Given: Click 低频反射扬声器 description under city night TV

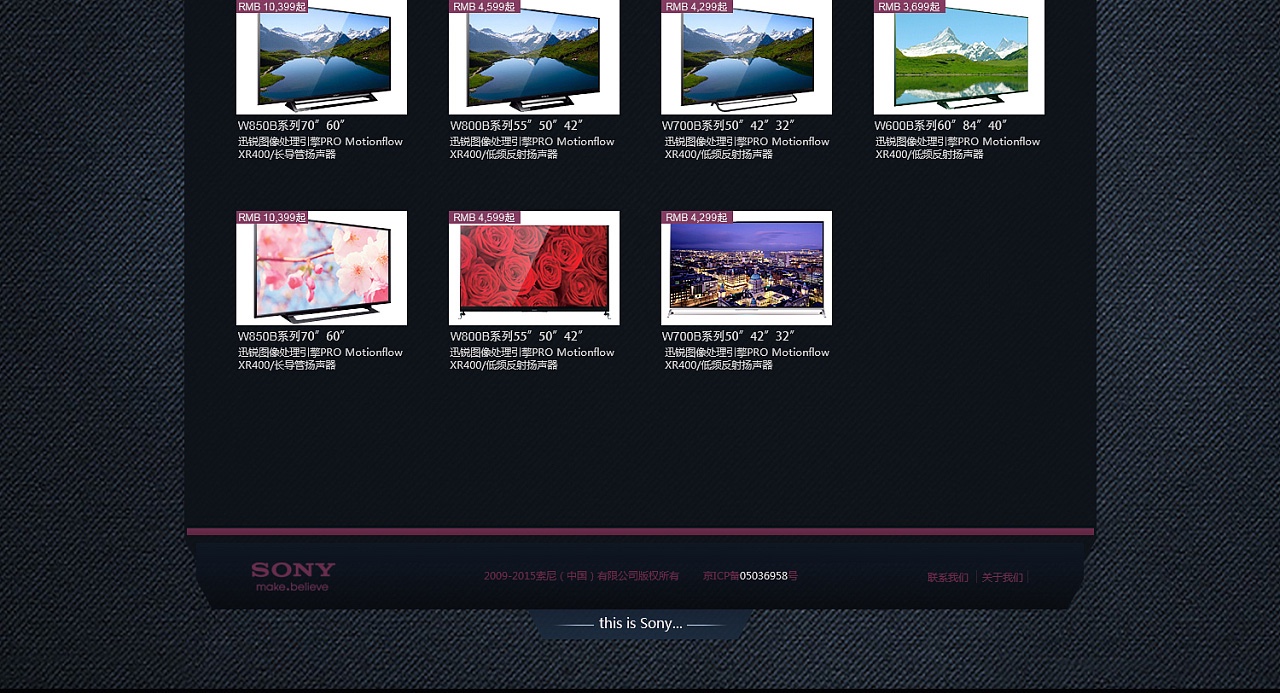Looking at the screenshot, I should tap(747, 359).
